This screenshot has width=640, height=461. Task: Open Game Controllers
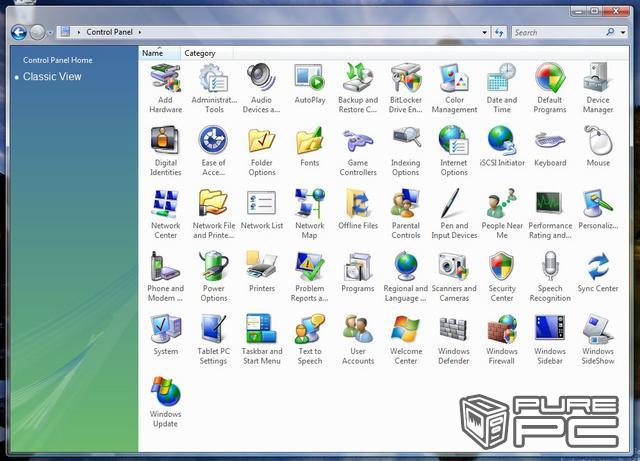tap(358, 151)
